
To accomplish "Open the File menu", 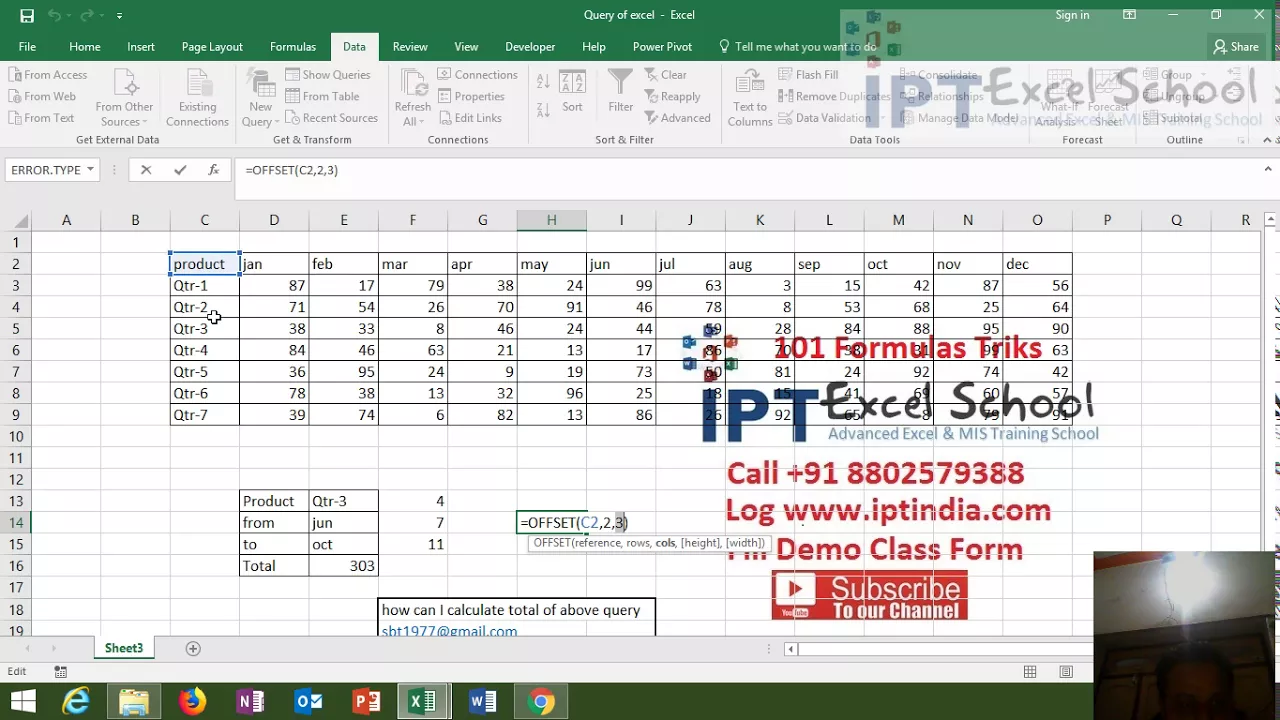I will pyautogui.click(x=27, y=47).
